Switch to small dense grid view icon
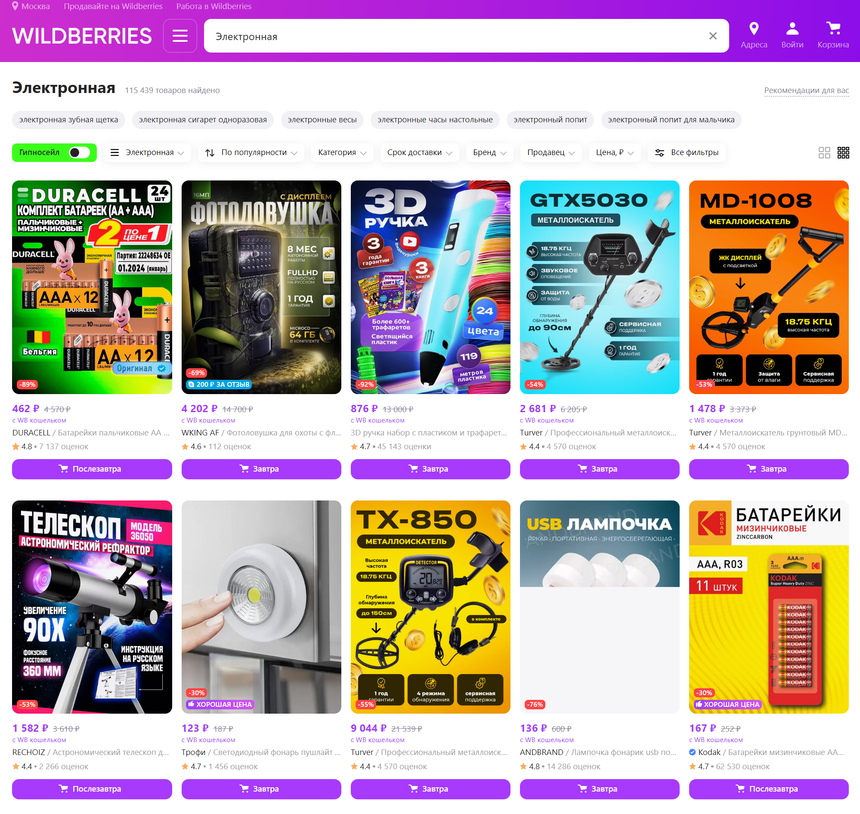The width and height of the screenshot is (860, 814). tap(843, 152)
